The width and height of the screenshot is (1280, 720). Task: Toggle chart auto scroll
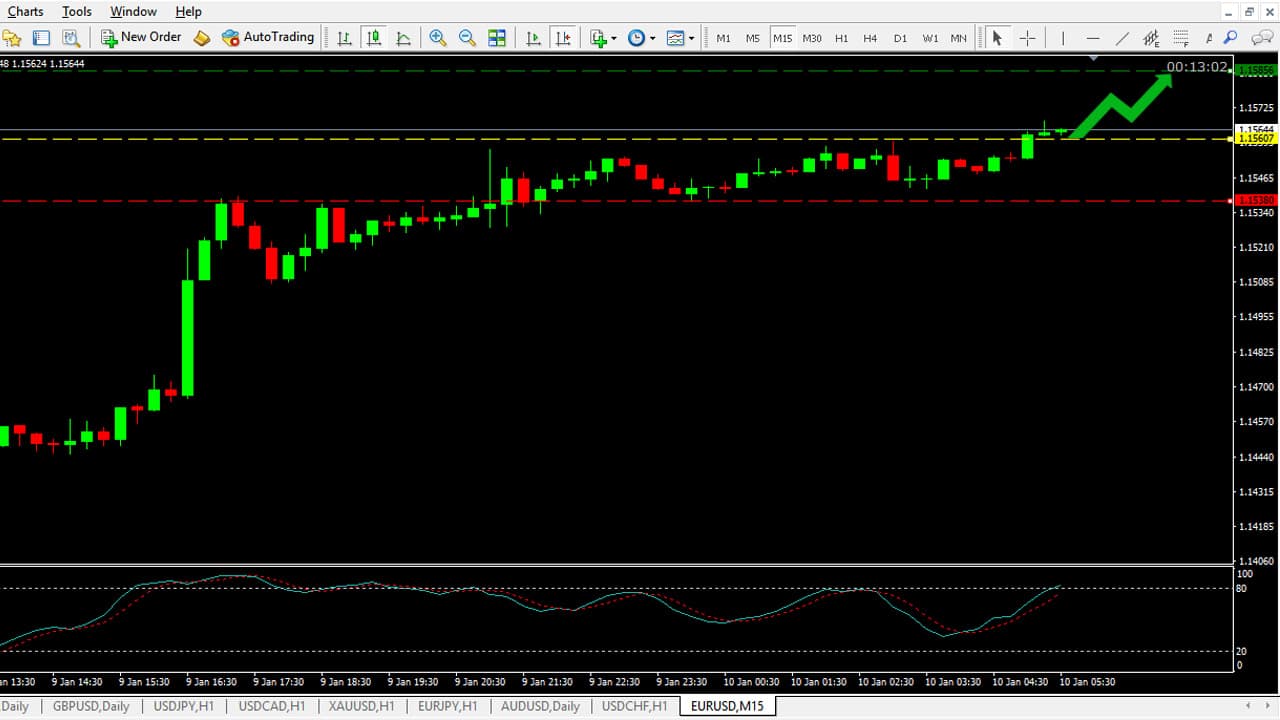click(534, 38)
